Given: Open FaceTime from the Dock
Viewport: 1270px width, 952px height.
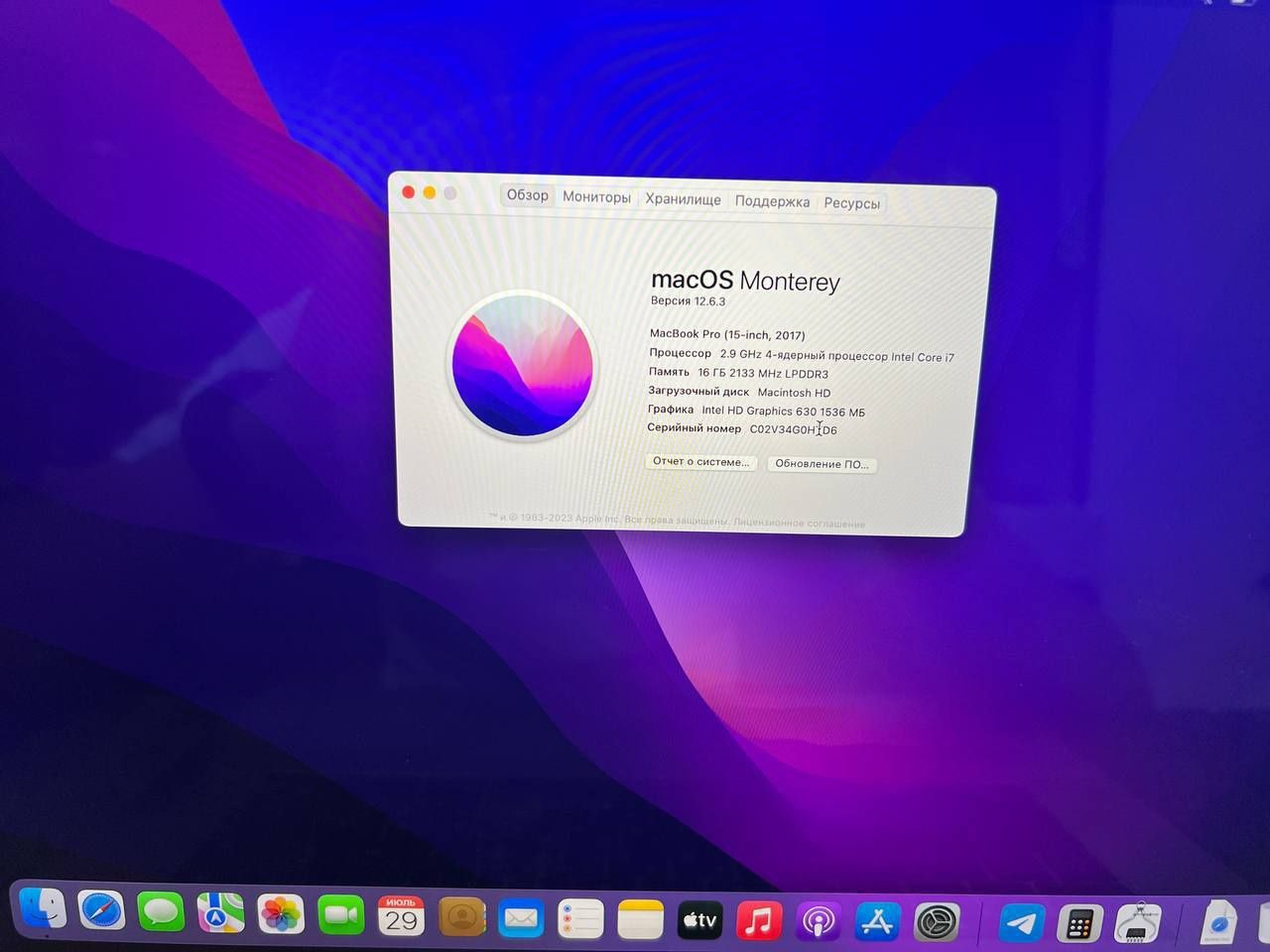Looking at the screenshot, I should coord(341,915).
